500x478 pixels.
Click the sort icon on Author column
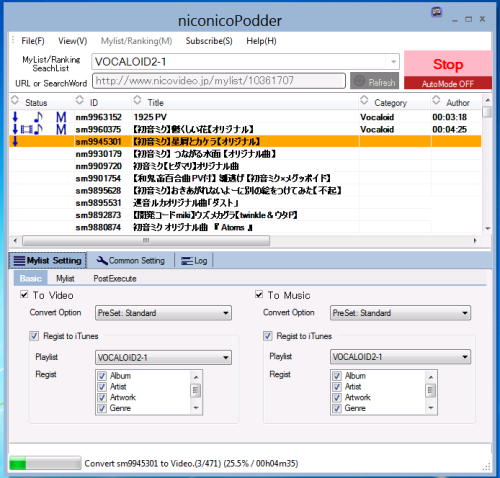[436, 100]
